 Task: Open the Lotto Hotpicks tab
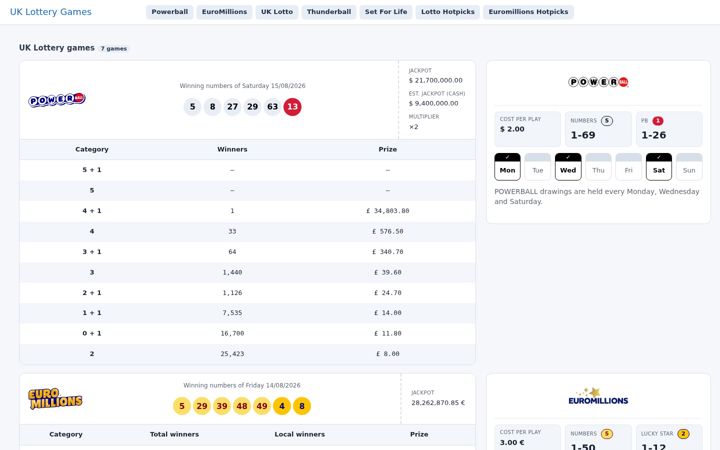pyautogui.click(x=448, y=12)
